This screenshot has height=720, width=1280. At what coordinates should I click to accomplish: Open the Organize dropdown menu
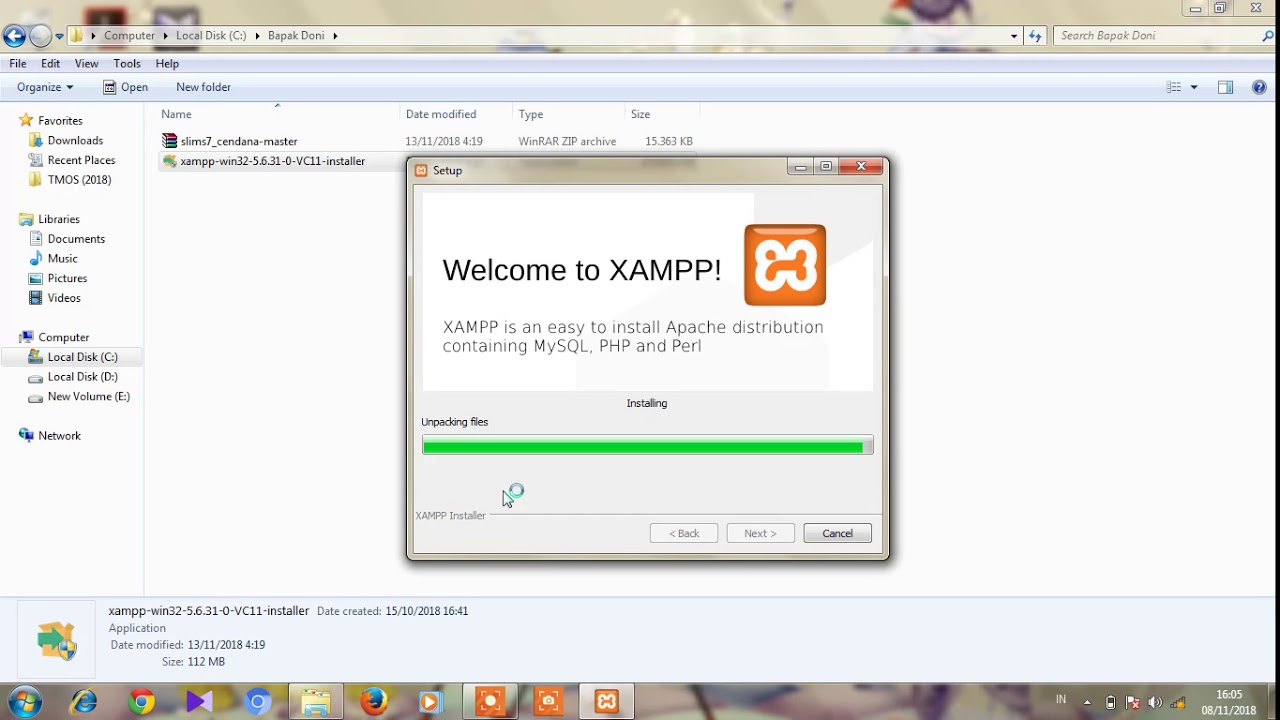pos(45,87)
